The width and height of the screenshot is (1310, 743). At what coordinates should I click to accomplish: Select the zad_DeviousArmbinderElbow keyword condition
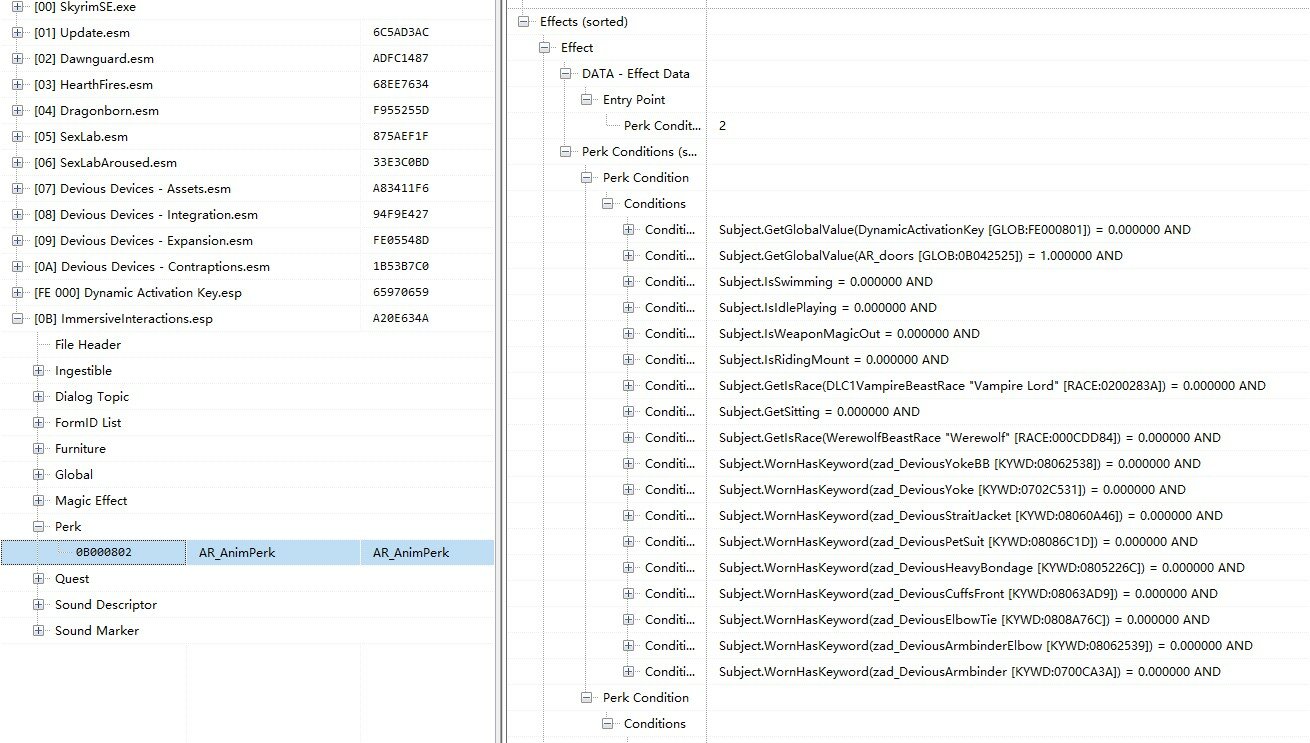click(x=986, y=646)
